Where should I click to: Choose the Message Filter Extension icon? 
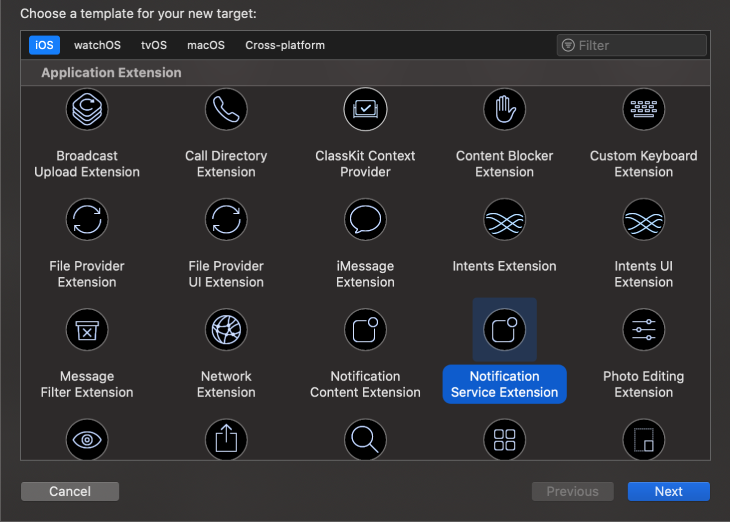pos(87,330)
